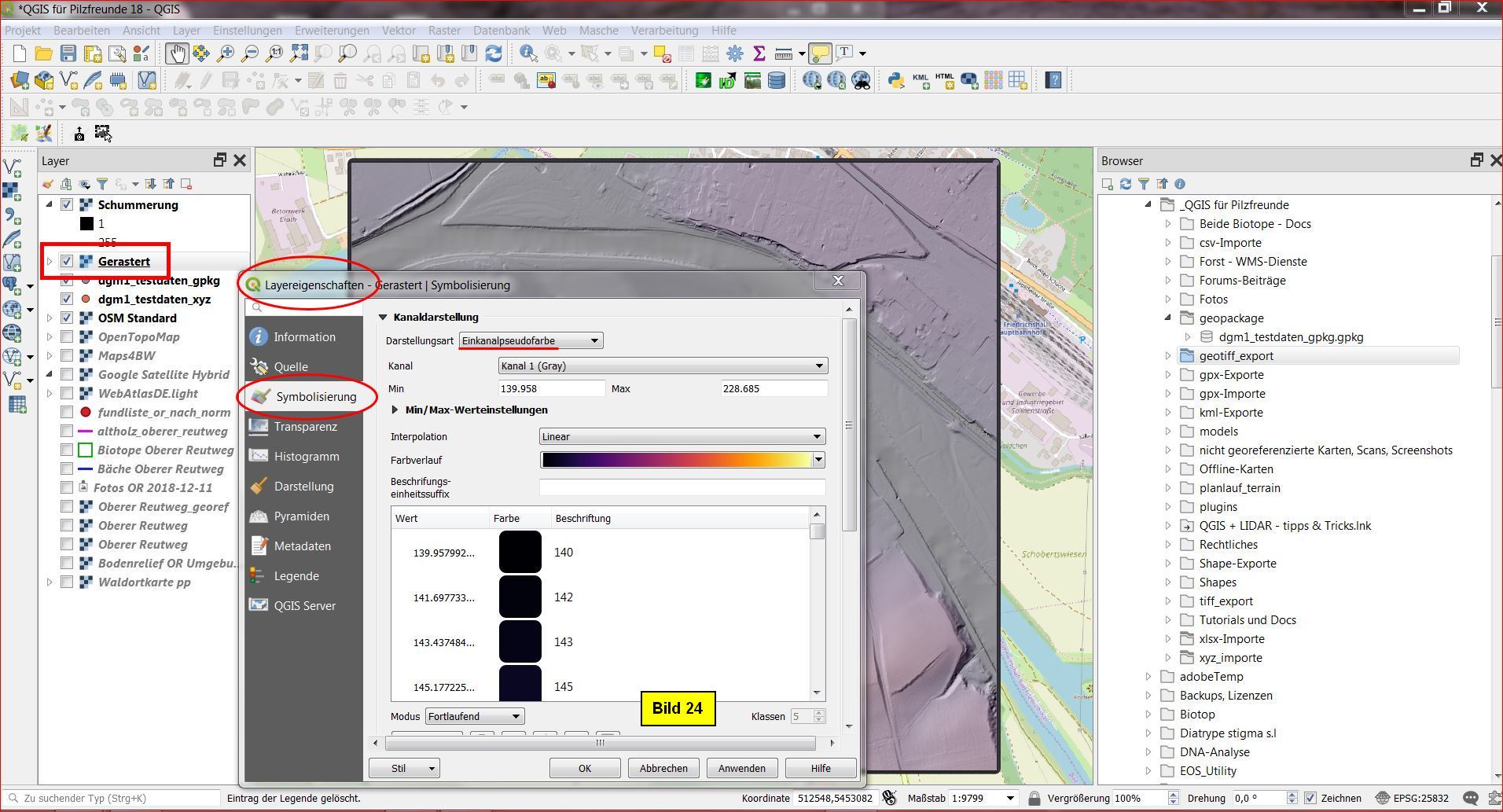This screenshot has width=1503, height=812.
Task: Toggle the OSM Standard layer checkbox
Action: [x=67, y=318]
